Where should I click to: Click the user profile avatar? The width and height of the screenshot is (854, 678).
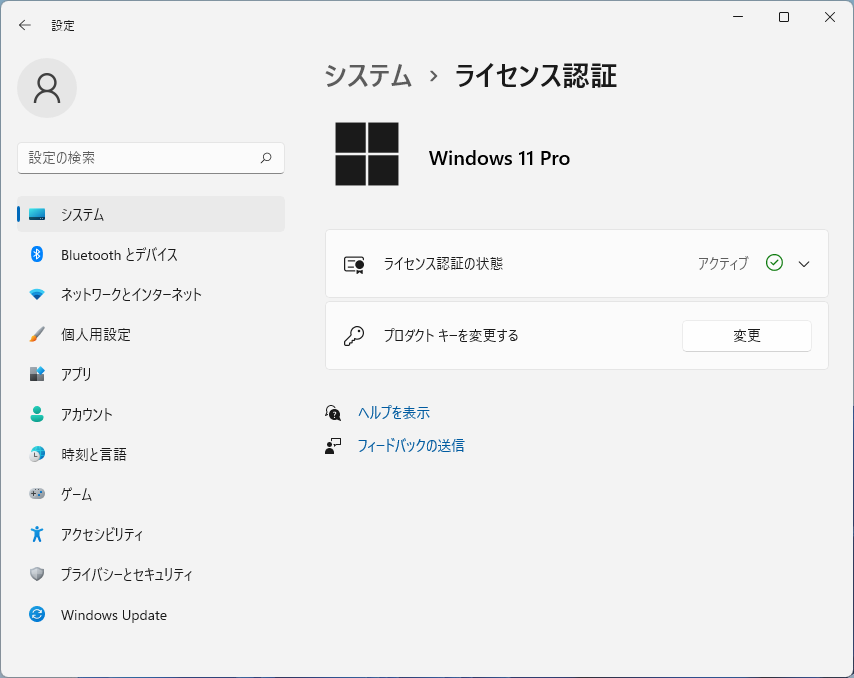coord(47,88)
